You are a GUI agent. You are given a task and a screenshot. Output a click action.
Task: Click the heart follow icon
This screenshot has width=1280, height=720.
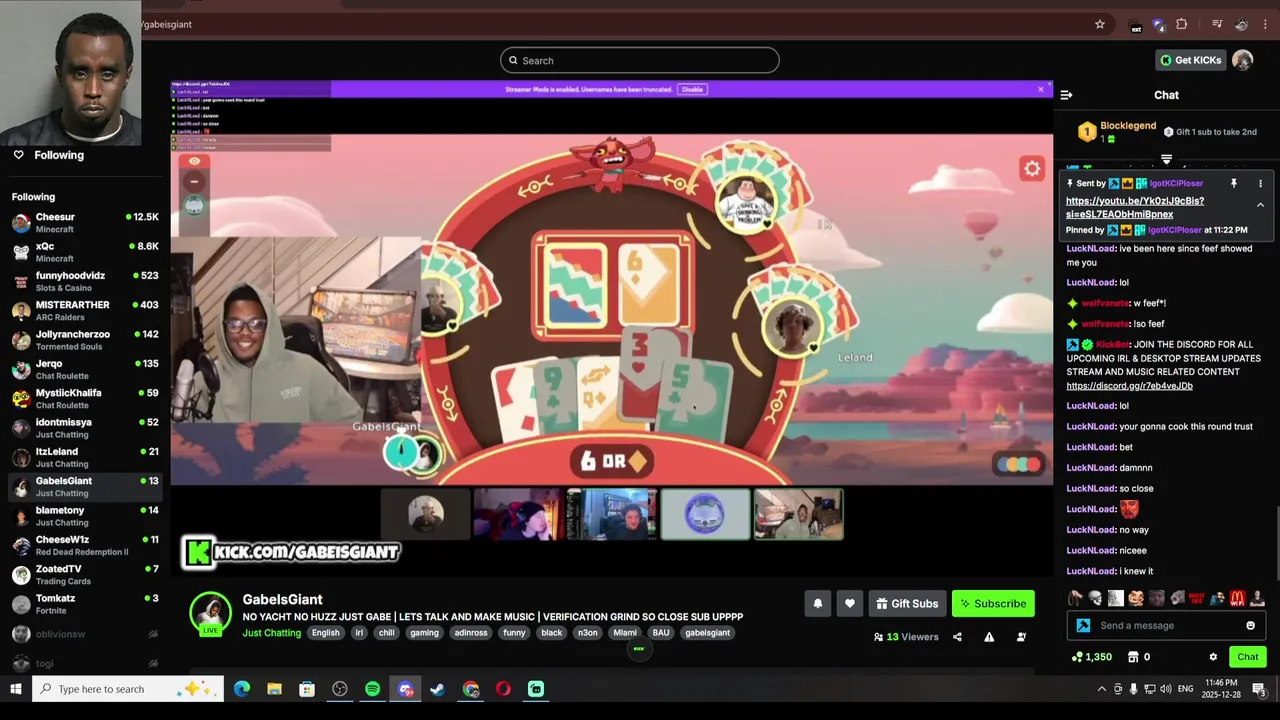849,603
